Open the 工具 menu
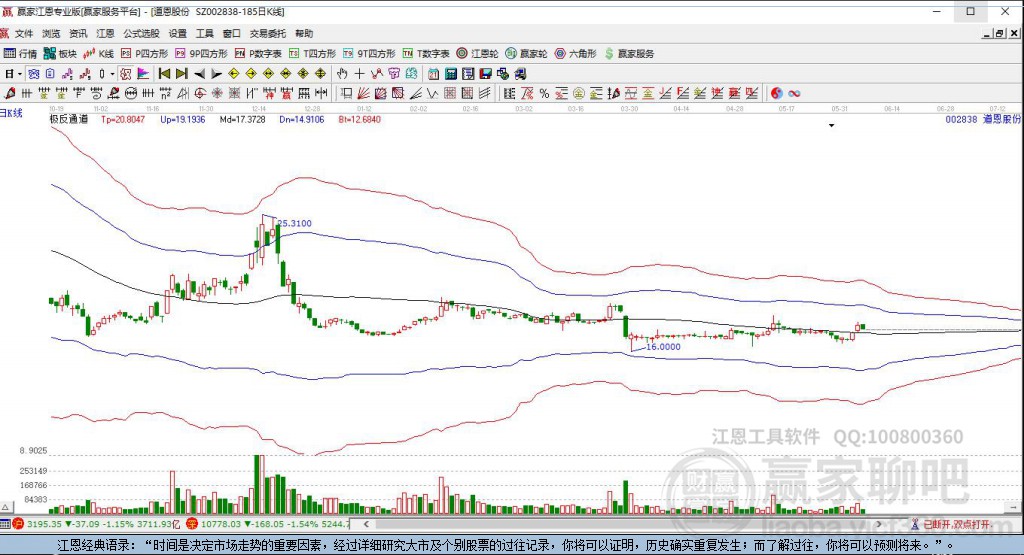This screenshot has height=555, width=1024. [x=204, y=33]
